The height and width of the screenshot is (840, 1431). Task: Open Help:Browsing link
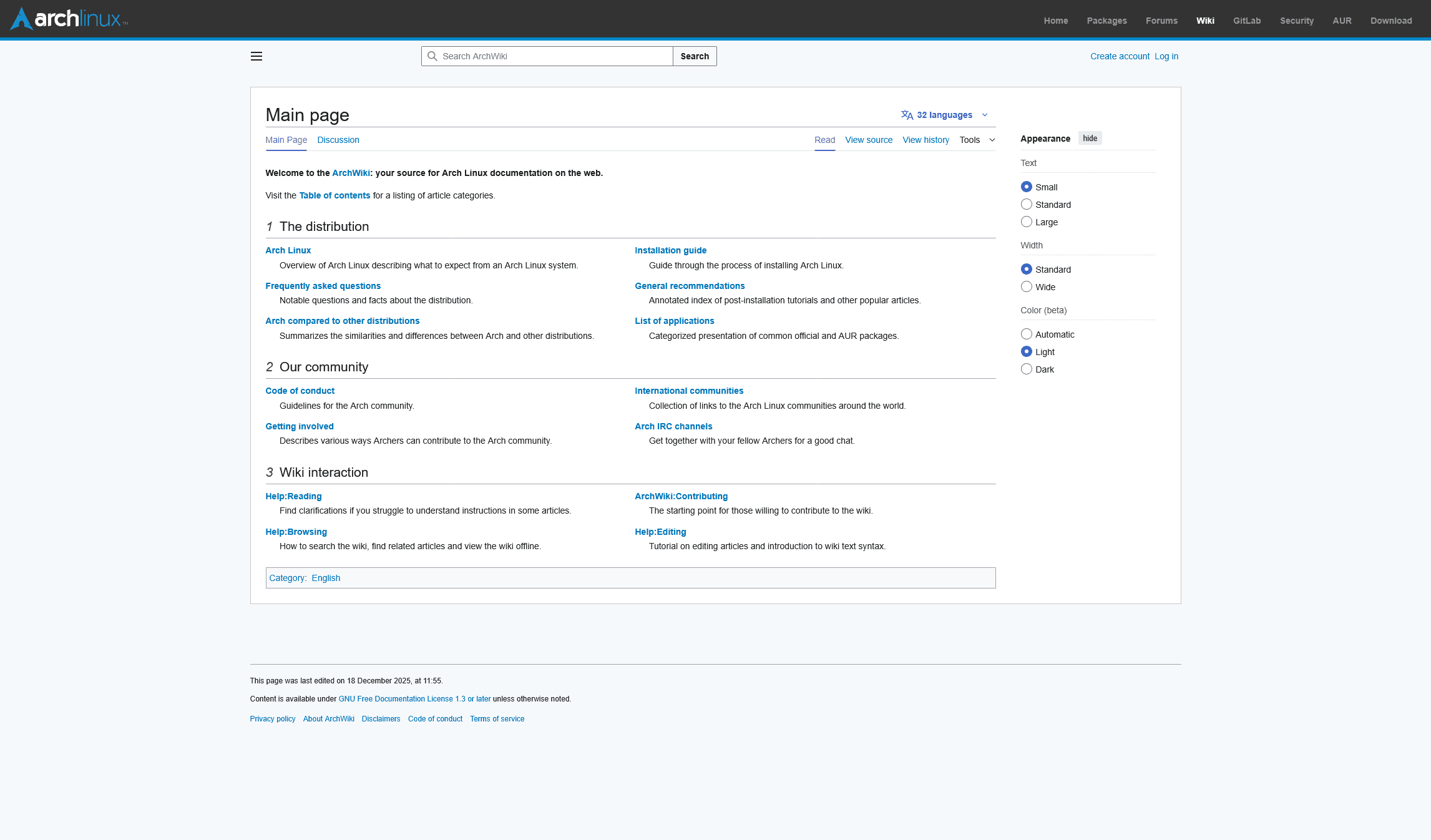click(x=296, y=532)
